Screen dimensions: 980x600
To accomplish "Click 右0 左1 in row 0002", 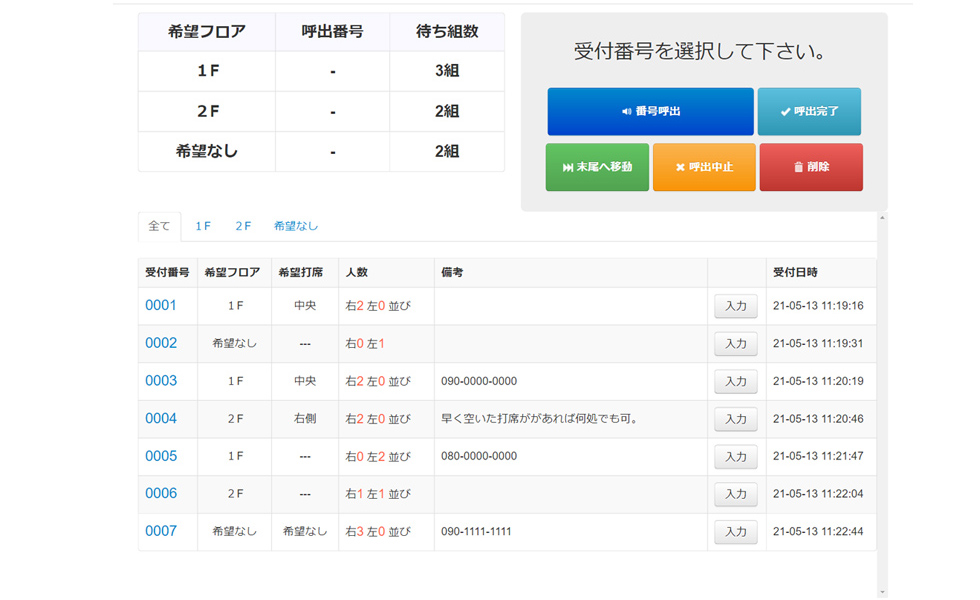I will (x=365, y=344).
